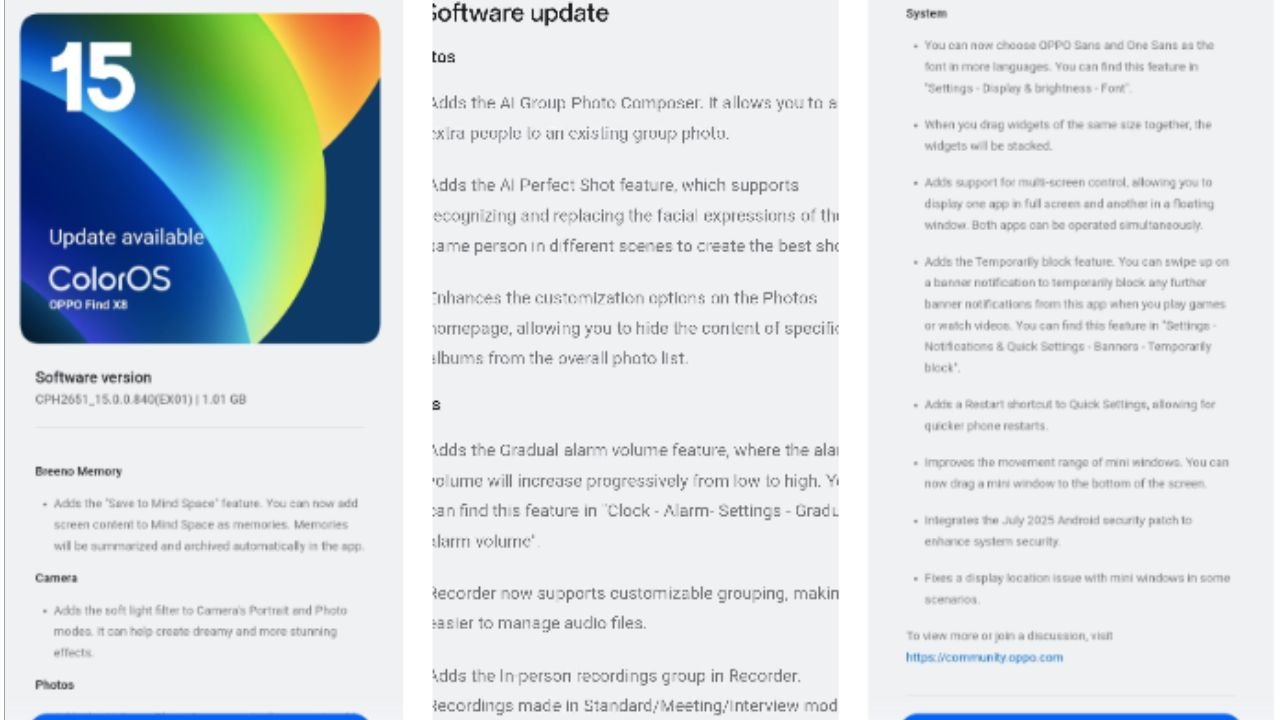This screenshot has width=1280, height=720.
Task: Tap the ColorOS 15 update banner image
Action: (200, 178)
